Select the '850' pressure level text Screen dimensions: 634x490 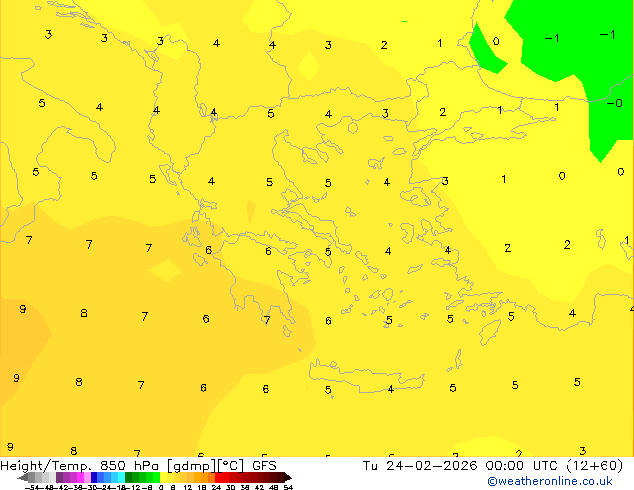pos(113,466)
